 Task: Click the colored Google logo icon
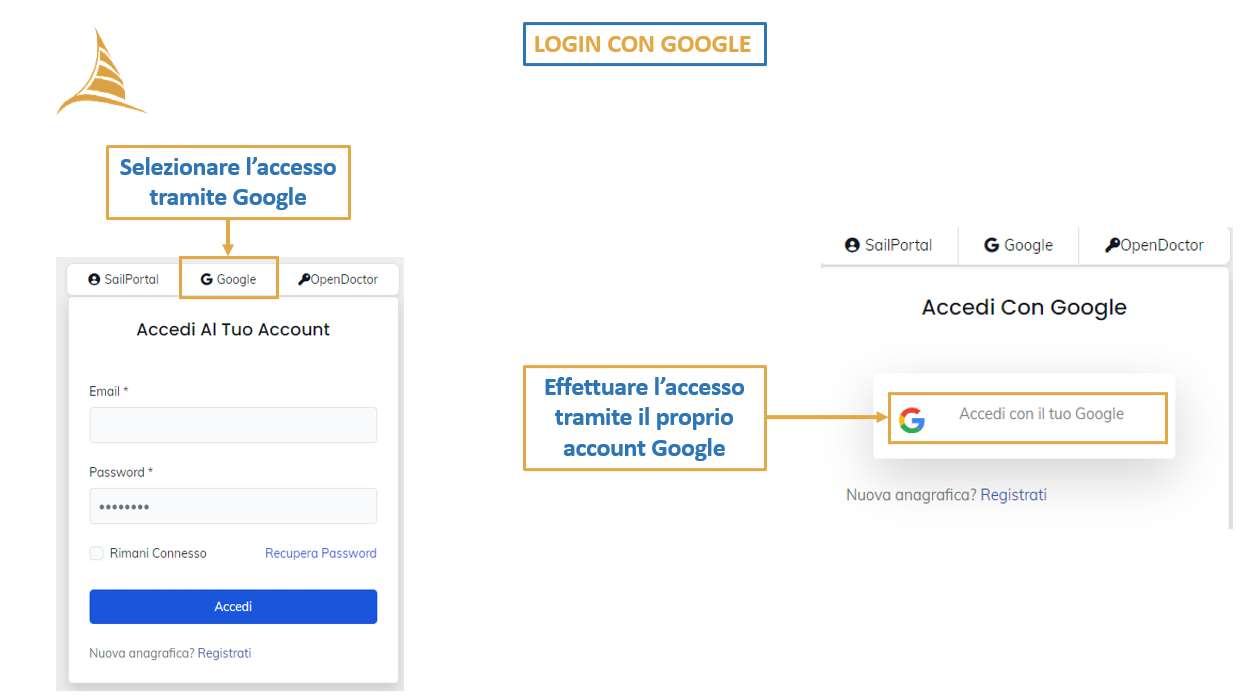click(x=911, y=420)
